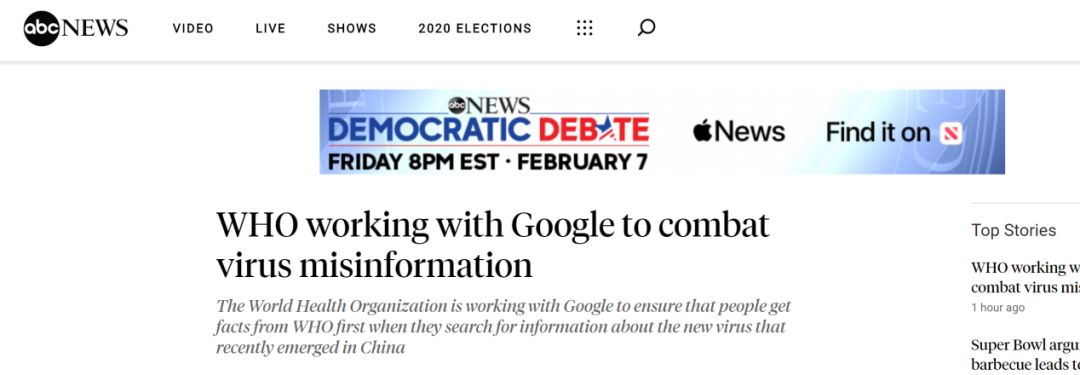Click the article italic summary paragraph

pos(503,327)
